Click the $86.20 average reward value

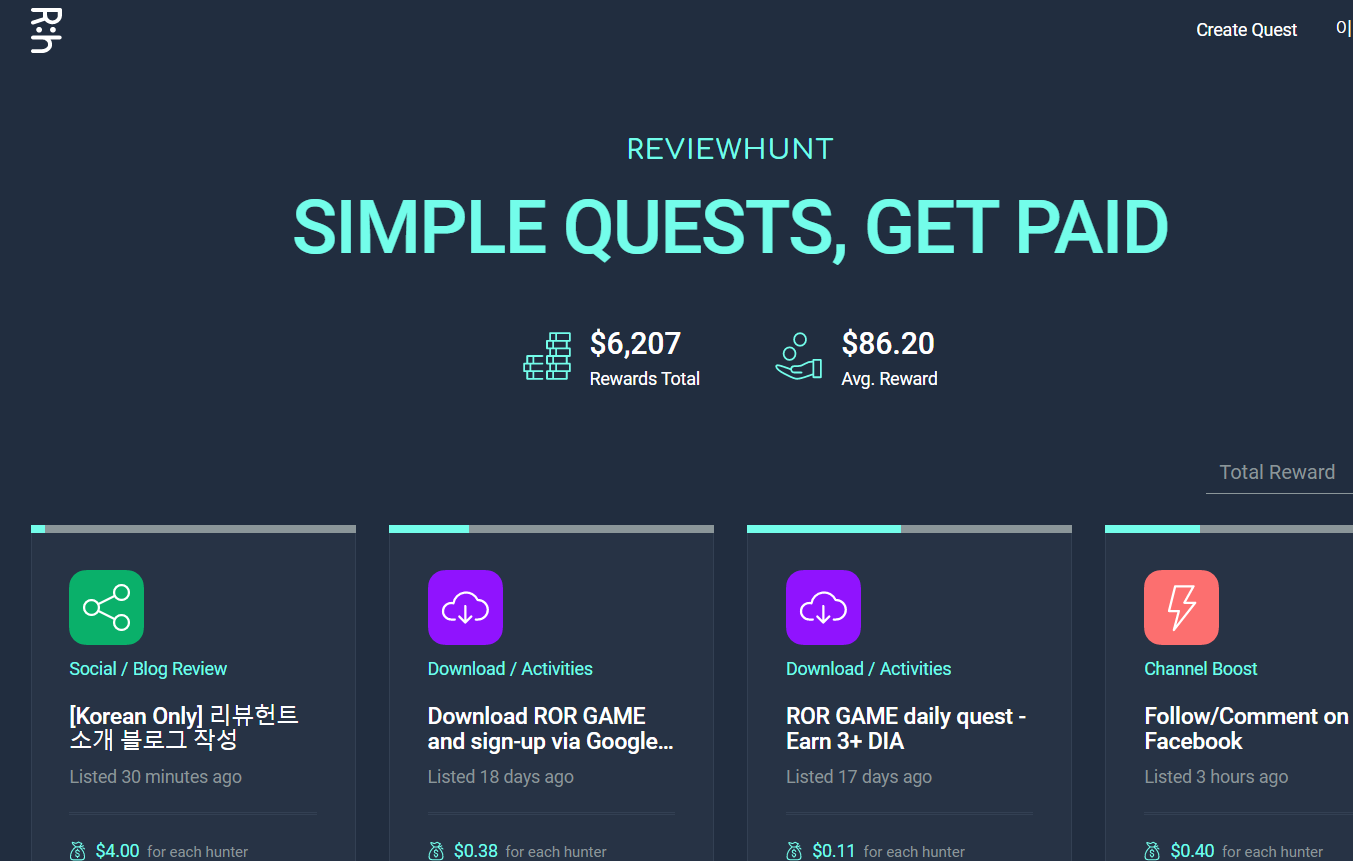coord(888,344)
